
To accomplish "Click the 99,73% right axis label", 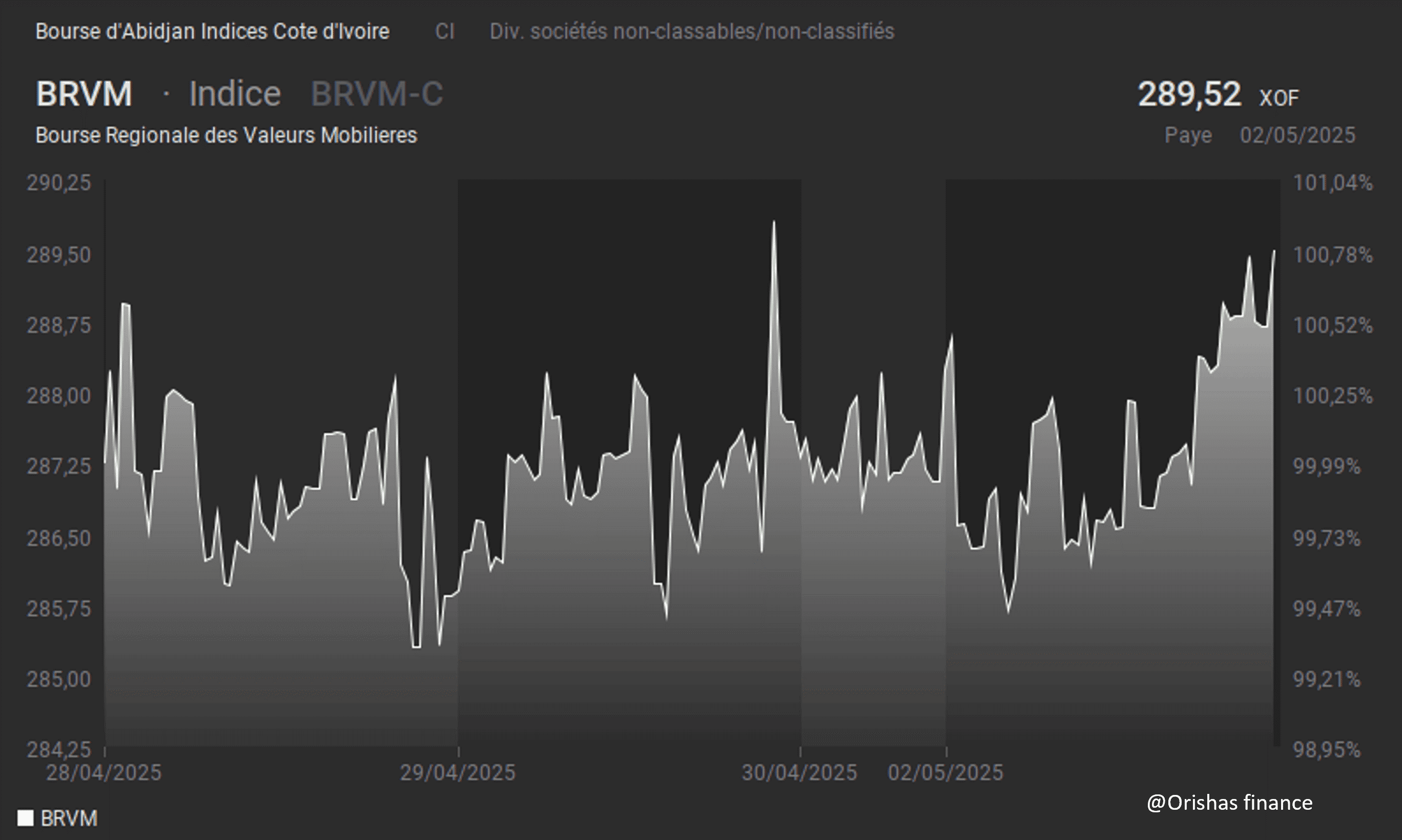I will 1327,538.
